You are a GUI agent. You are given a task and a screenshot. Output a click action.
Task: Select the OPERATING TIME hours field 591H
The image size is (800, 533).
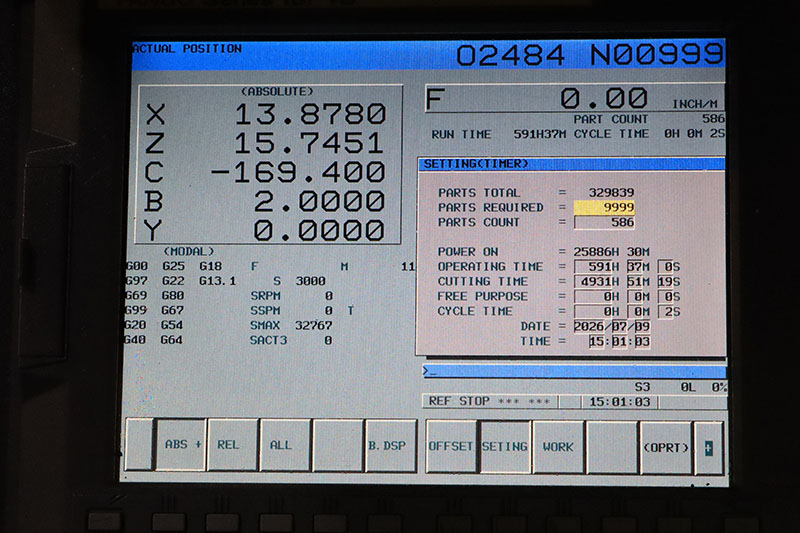597,267
